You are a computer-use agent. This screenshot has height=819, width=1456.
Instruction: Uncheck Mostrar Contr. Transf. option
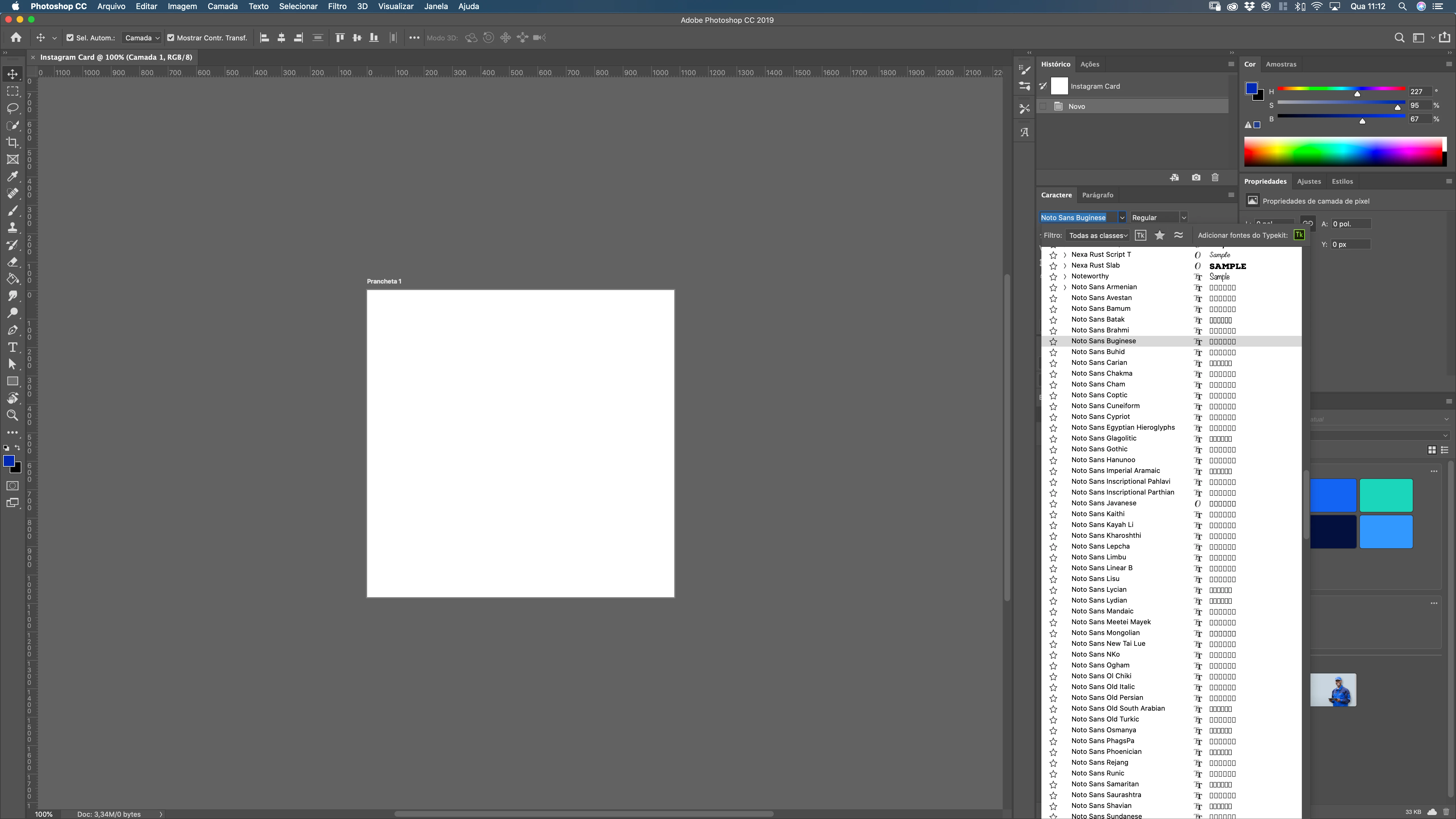click(x=170, y=38)
